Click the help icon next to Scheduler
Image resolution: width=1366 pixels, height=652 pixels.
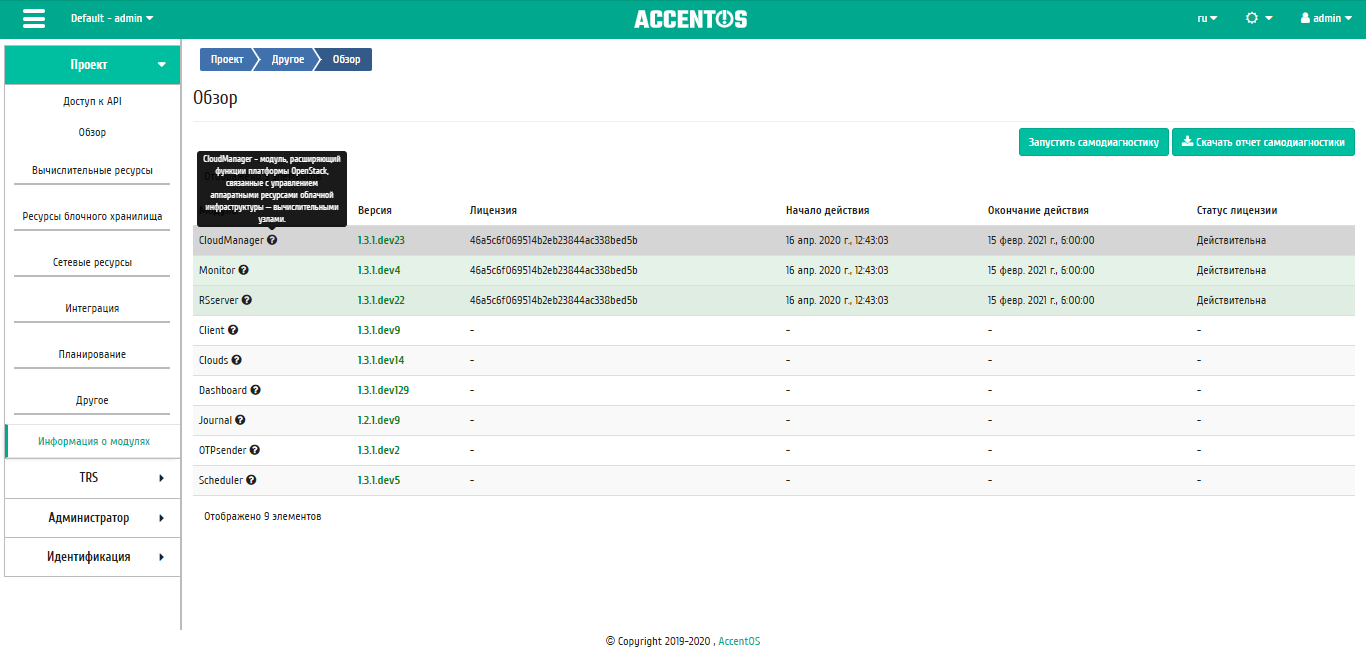[x=251, y=480]
